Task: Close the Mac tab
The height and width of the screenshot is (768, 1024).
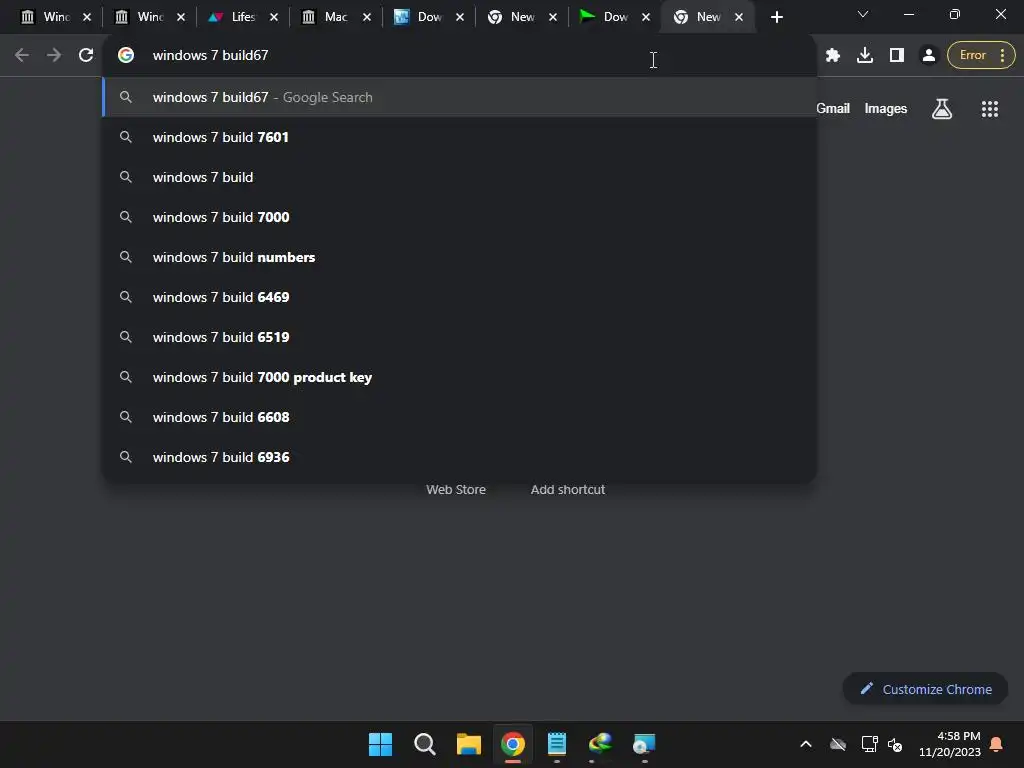Action: [x=367, y=17]
